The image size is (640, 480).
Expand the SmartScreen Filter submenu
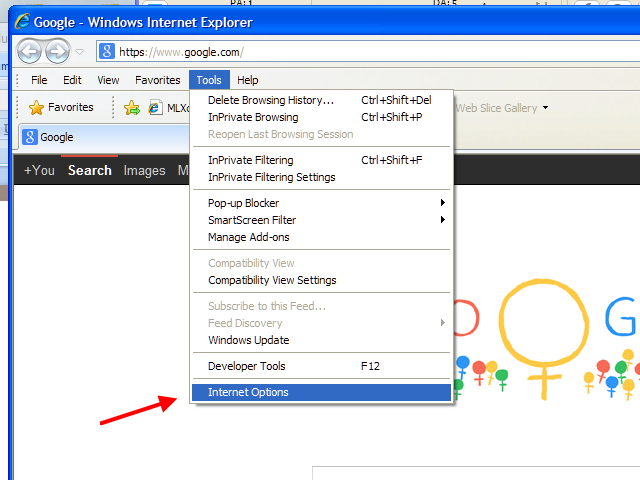321,220
